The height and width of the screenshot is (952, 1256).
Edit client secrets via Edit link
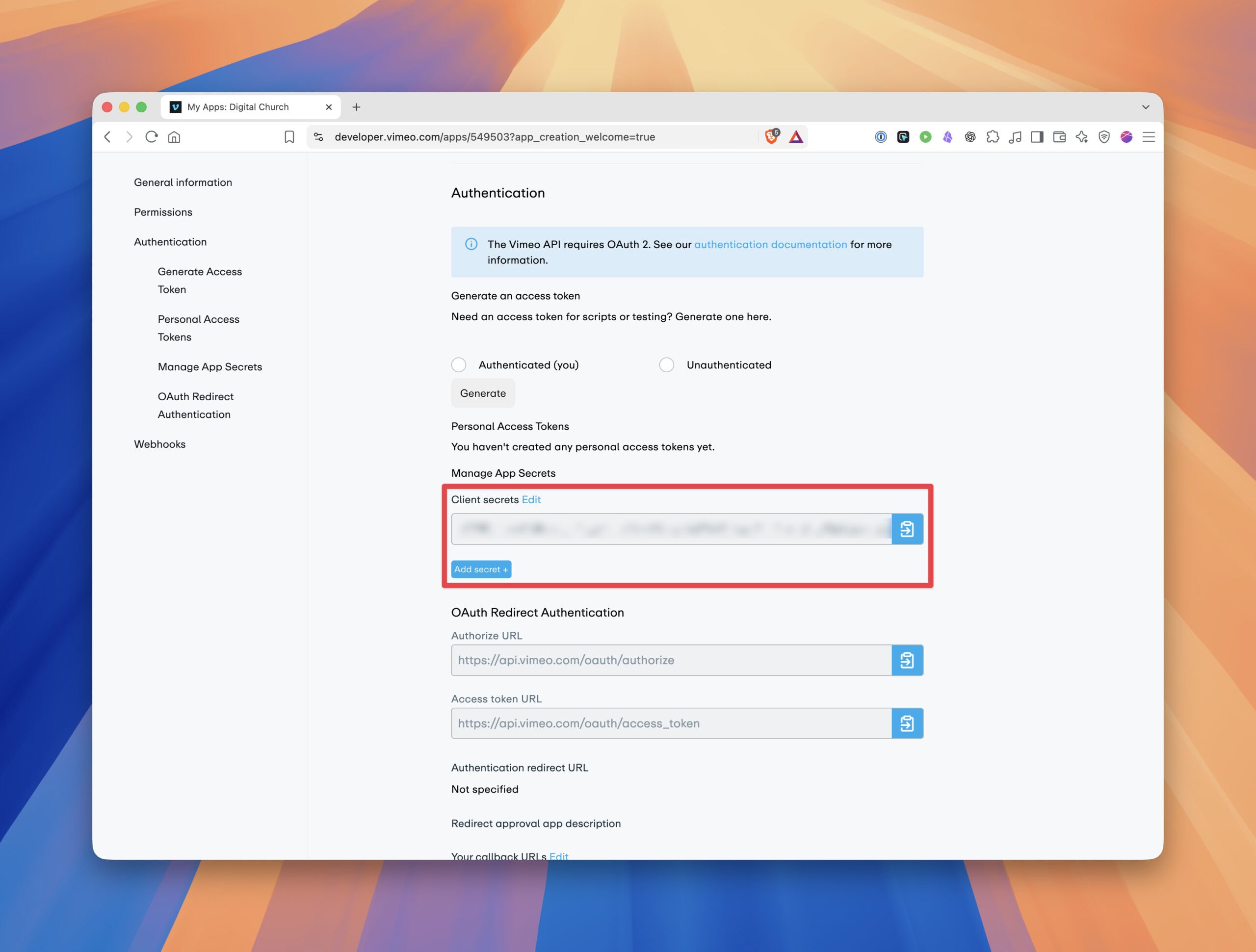click(x=531, y=500)
